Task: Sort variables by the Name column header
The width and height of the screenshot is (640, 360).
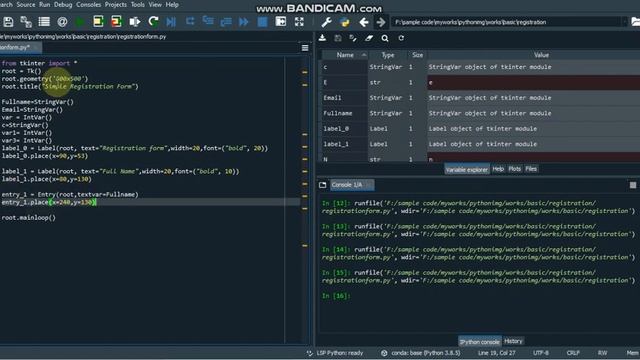Action: 345,55
